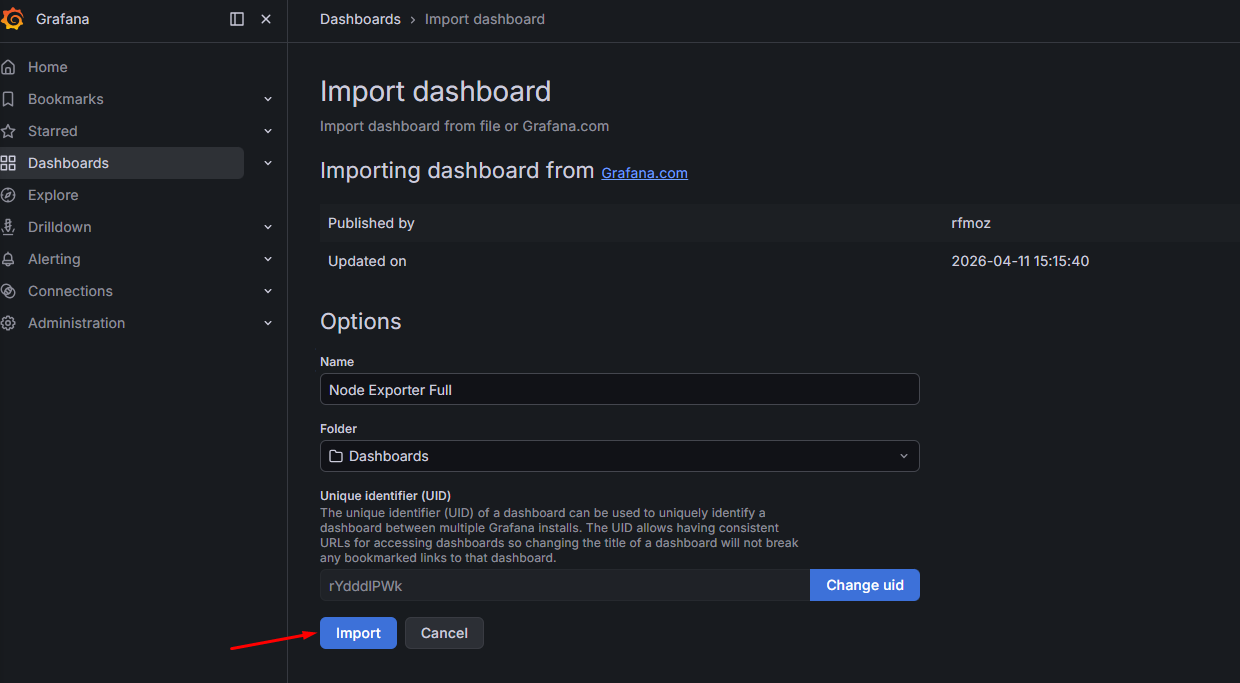Viewport: 1240px width, 683px height.
Task: Click the Administration gear icon
Action: [x=8, y=323]
